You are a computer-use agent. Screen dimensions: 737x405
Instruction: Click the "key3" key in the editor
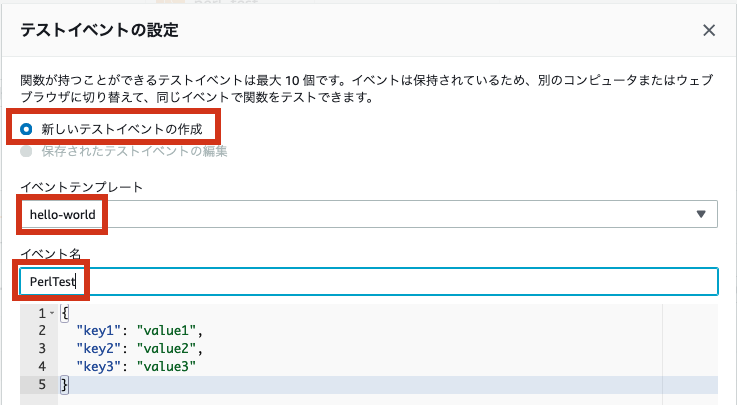click(99, 366)
